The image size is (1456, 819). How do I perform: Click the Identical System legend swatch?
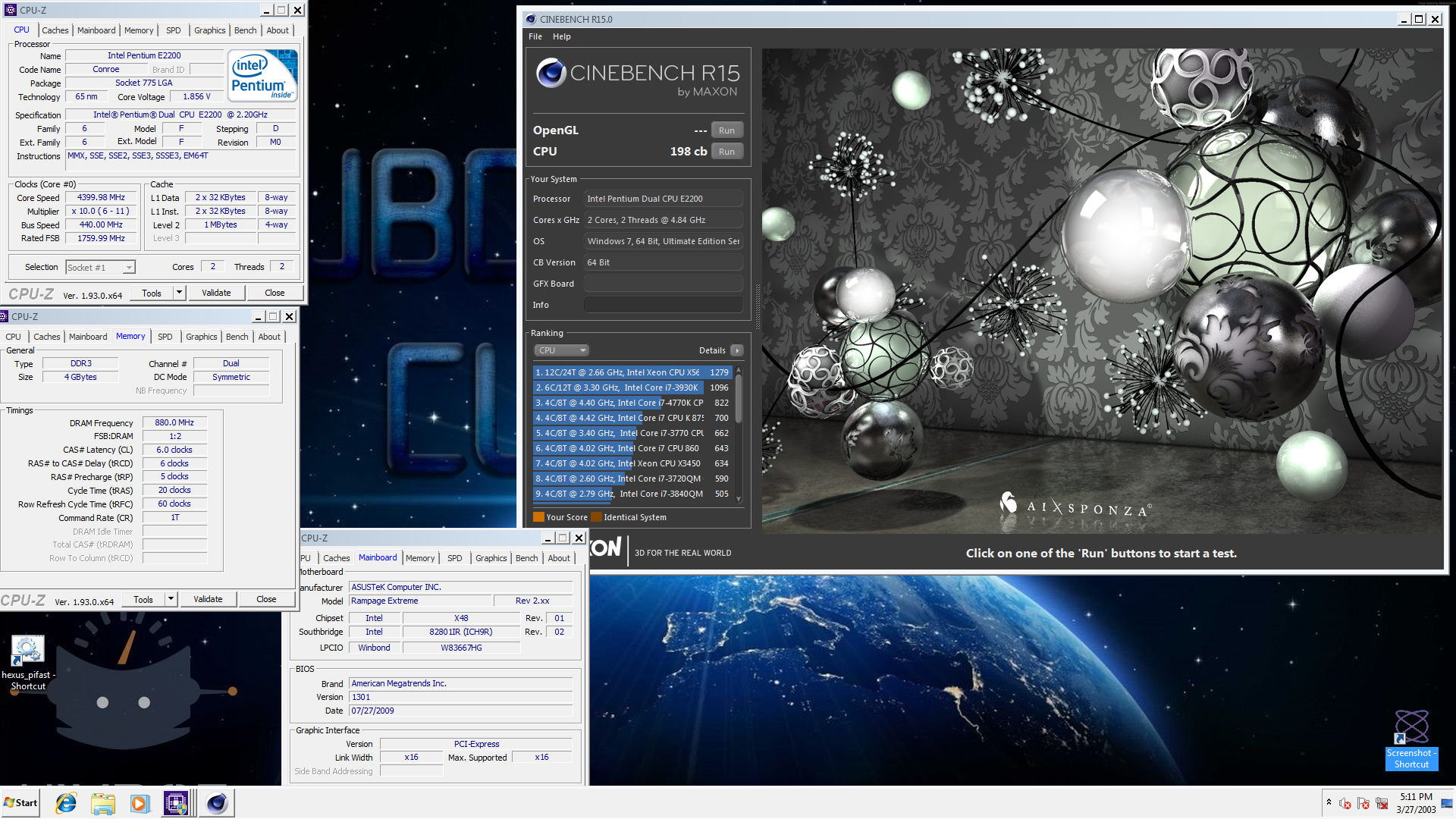[x=596, y=517]
